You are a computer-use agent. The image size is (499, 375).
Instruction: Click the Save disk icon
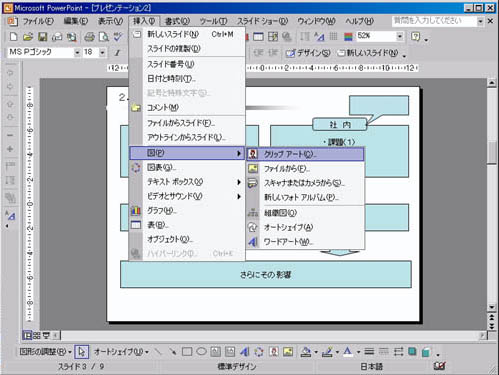(43, 37)
